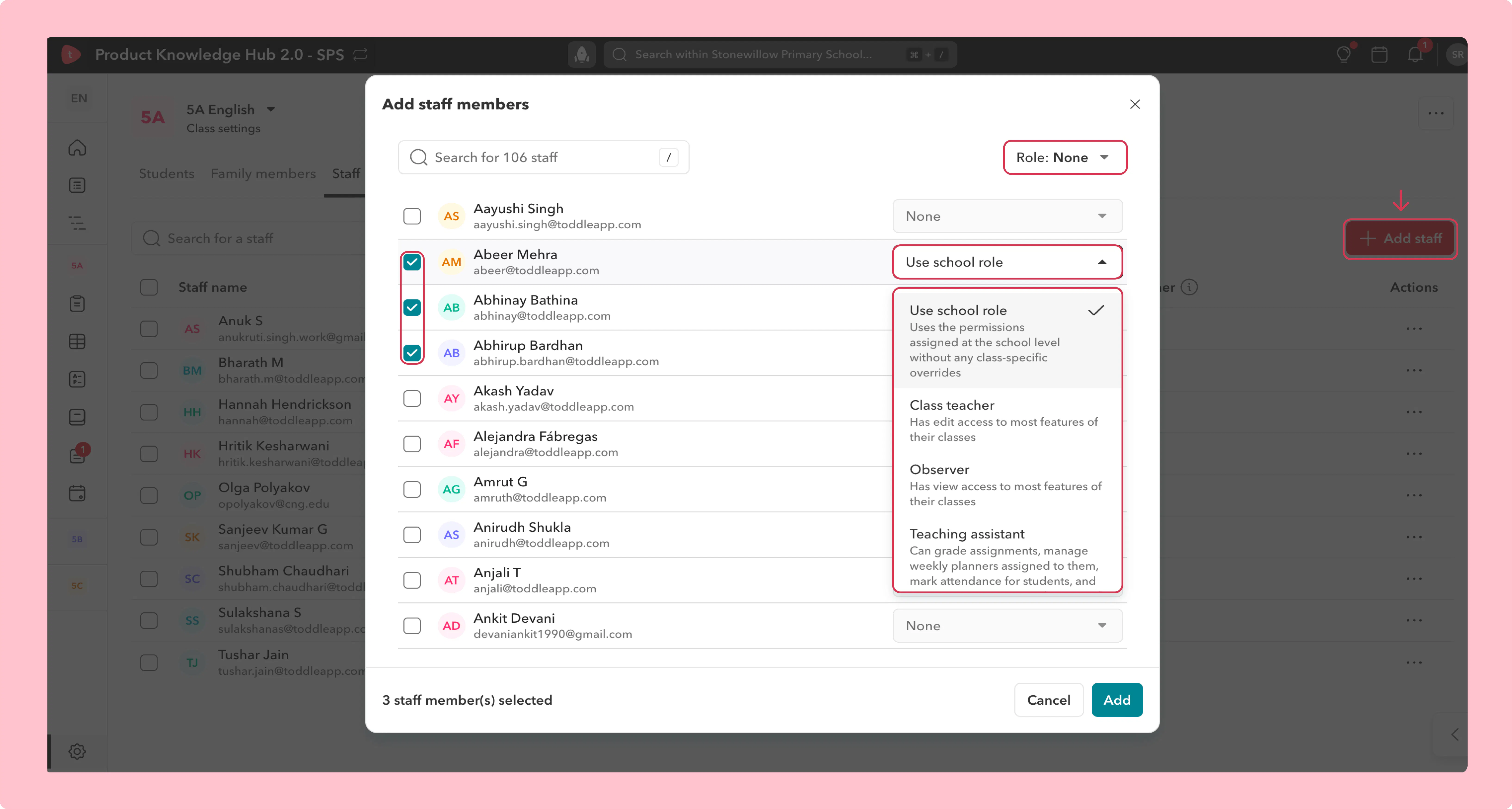
Task: Open the settings gear in sidebar
Action: (x=77, y=751)
